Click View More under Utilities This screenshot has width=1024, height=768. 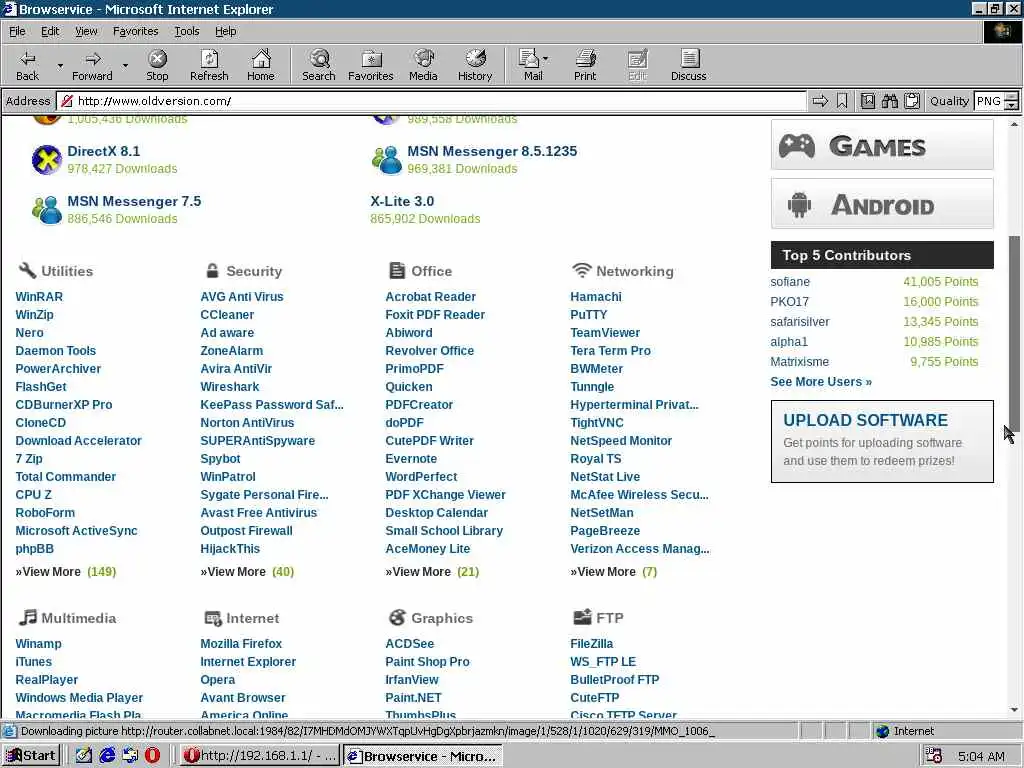[48, 572]
